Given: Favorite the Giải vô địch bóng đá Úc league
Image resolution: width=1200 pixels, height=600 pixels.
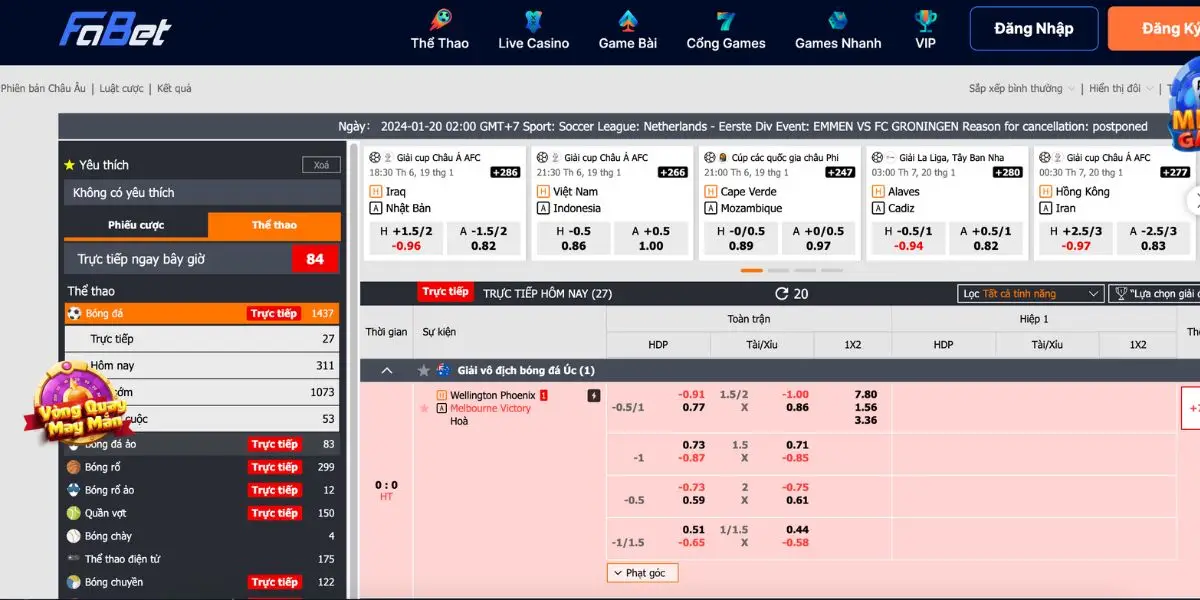Looking at the screenshot, I should (423, 371).
